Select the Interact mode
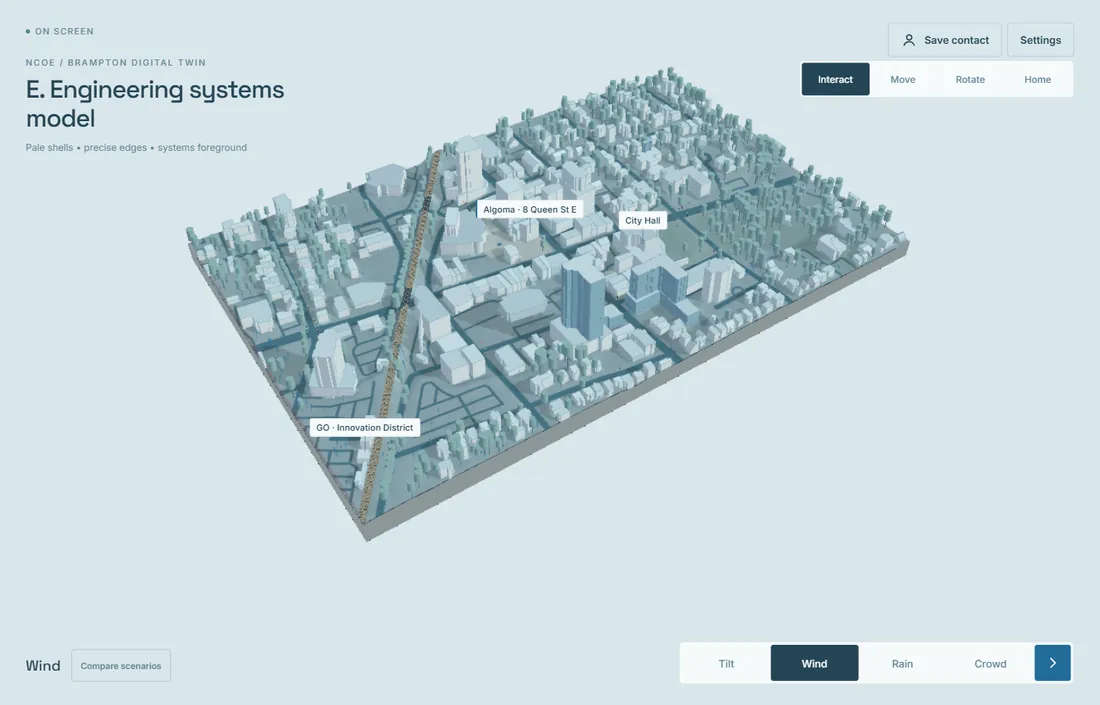The image size is (1100, 705). click(836, 79)
